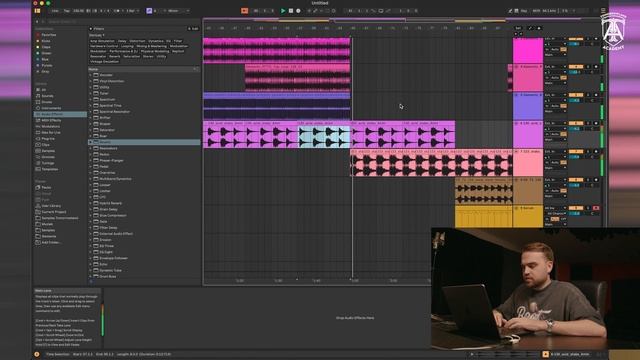Disarm the red arm button on track 7

tap(596, 208)
